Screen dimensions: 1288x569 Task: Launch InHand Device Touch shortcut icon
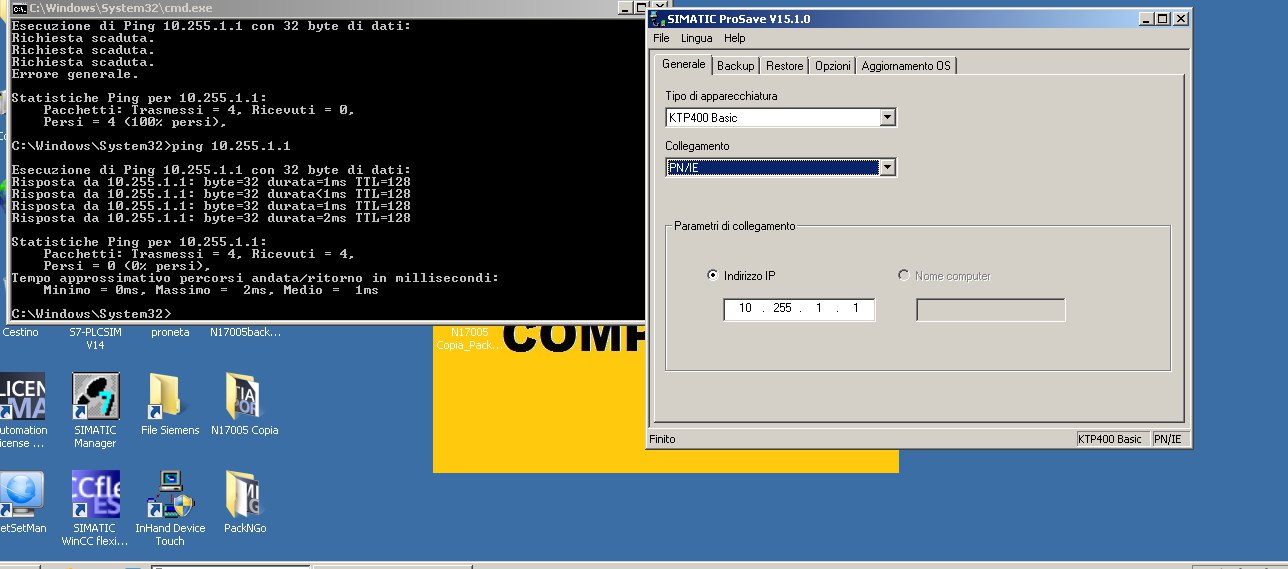(x=168, y=494)
